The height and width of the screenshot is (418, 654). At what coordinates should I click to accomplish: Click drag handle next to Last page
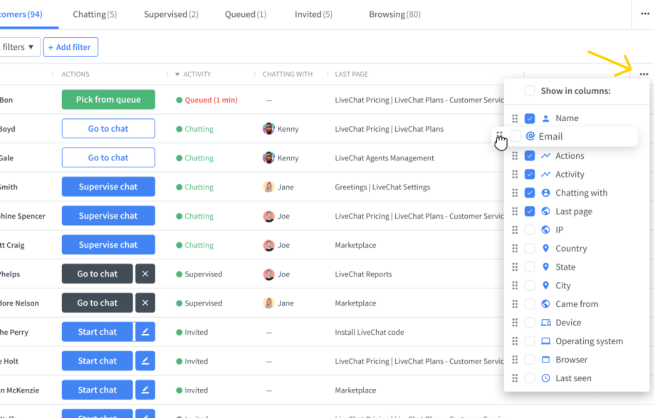point(515,212)
